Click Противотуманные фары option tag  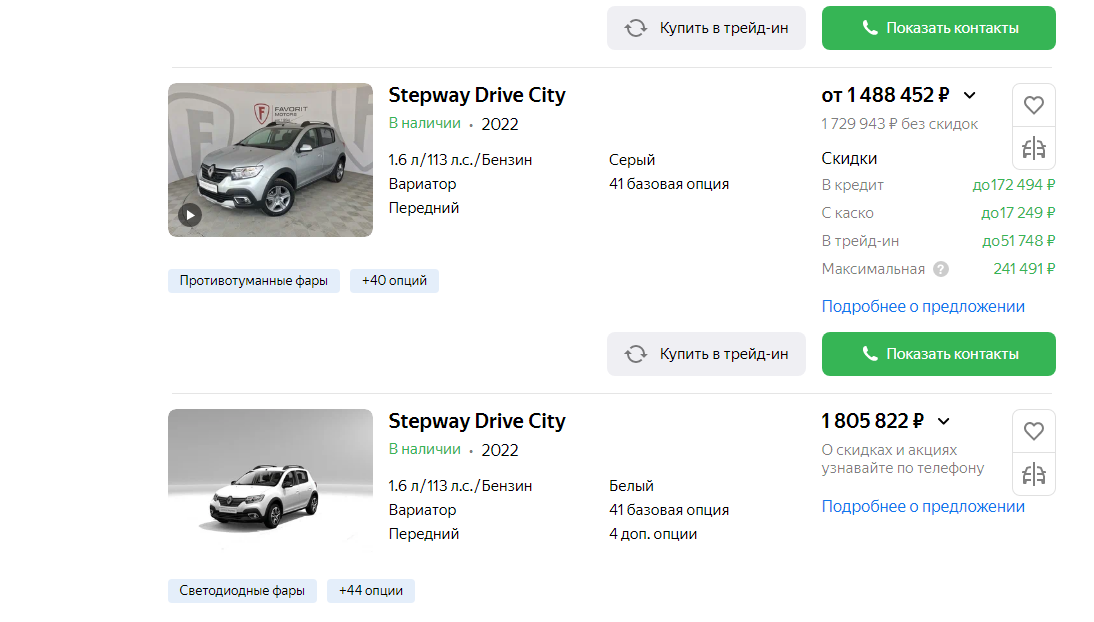pos(253,281)
